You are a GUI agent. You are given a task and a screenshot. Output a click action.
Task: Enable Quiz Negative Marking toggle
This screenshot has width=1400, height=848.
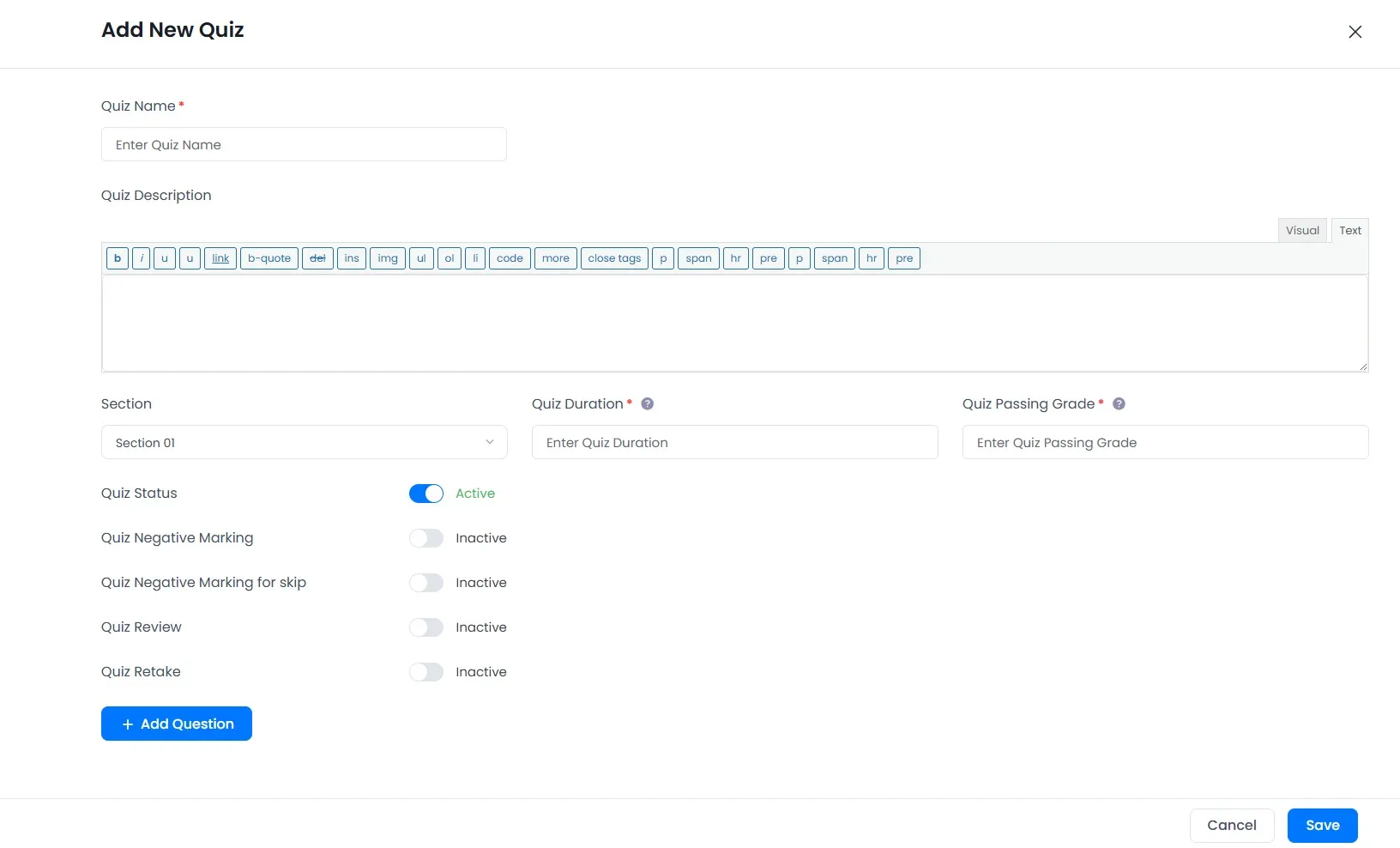(x=426, y=538)
